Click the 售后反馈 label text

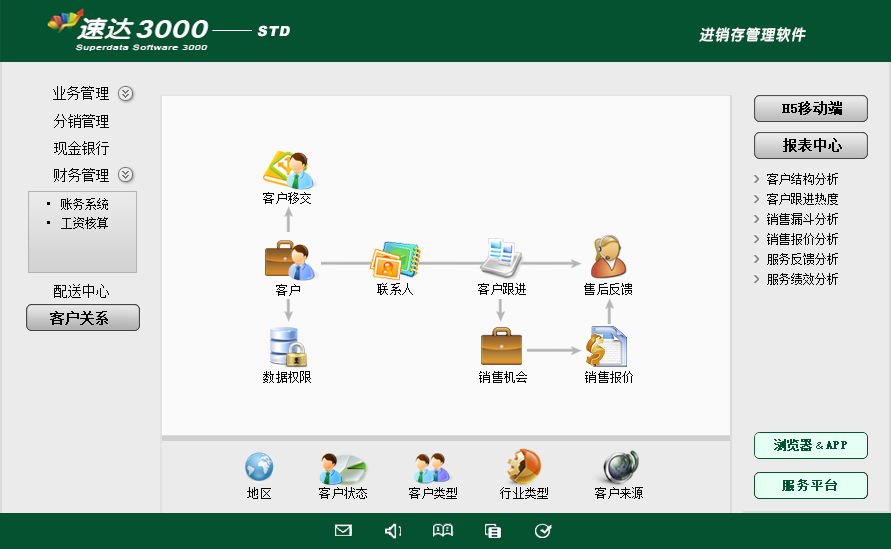pyautogui.click(x=608, y=289)
